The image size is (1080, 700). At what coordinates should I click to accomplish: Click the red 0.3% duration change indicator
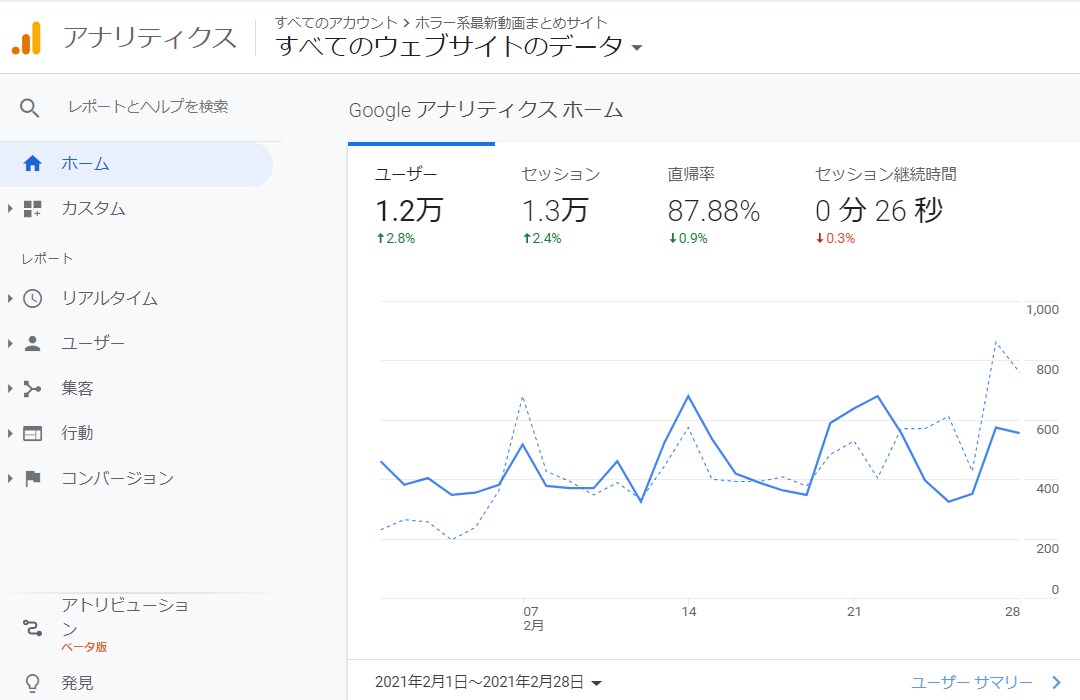(x=835, y=238)
